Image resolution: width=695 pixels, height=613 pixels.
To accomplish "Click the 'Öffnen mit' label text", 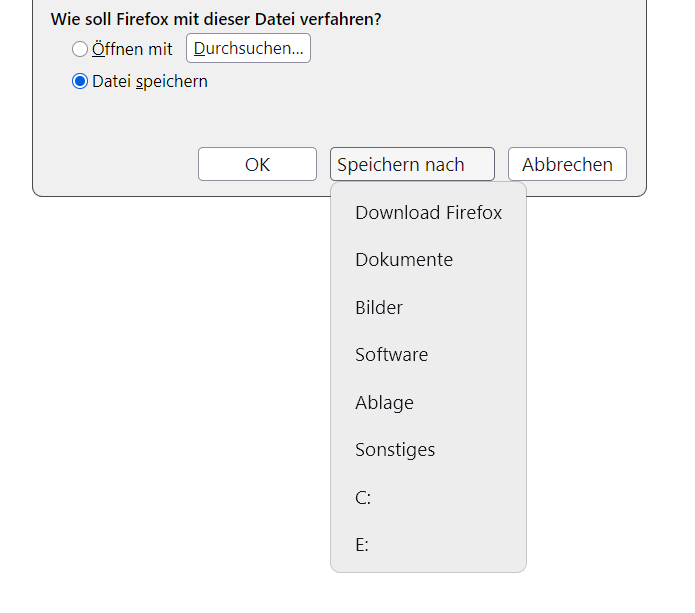I will pyautogui.click(x=132, y=49).
